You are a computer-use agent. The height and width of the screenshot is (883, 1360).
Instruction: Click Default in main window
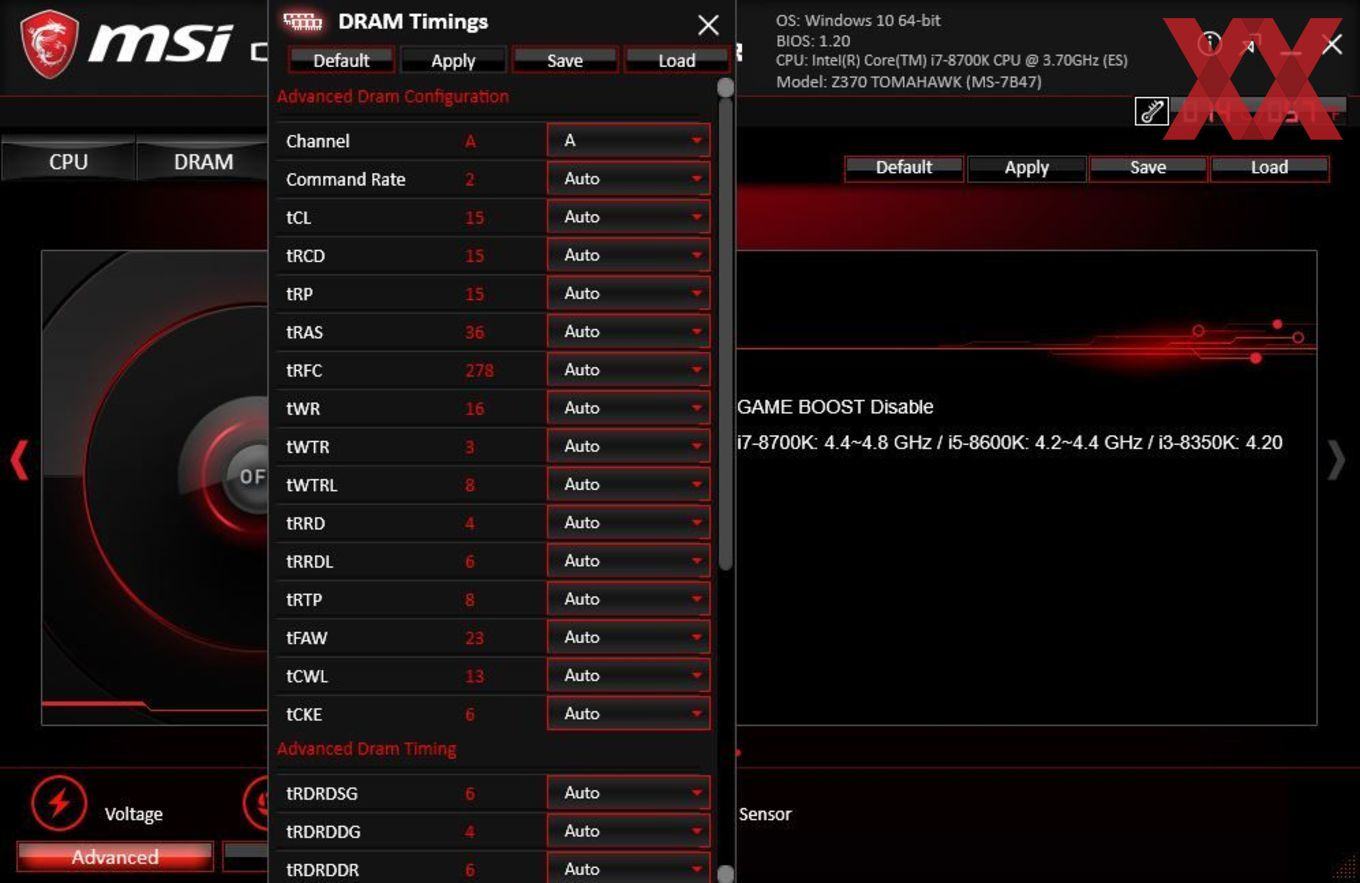click(x=904, y=167)
